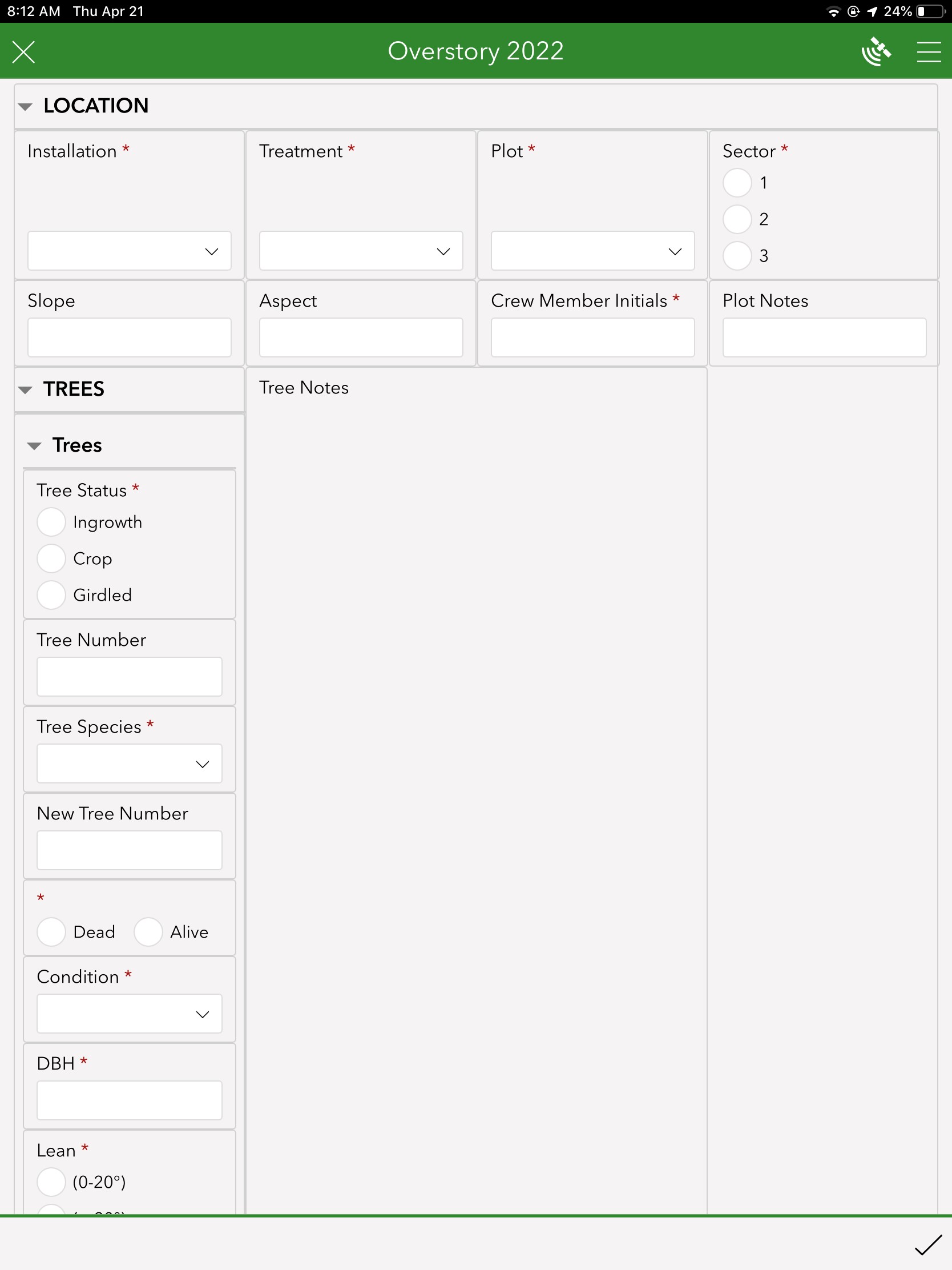Collapse the LOCATION section

click(x=25, y=106)
